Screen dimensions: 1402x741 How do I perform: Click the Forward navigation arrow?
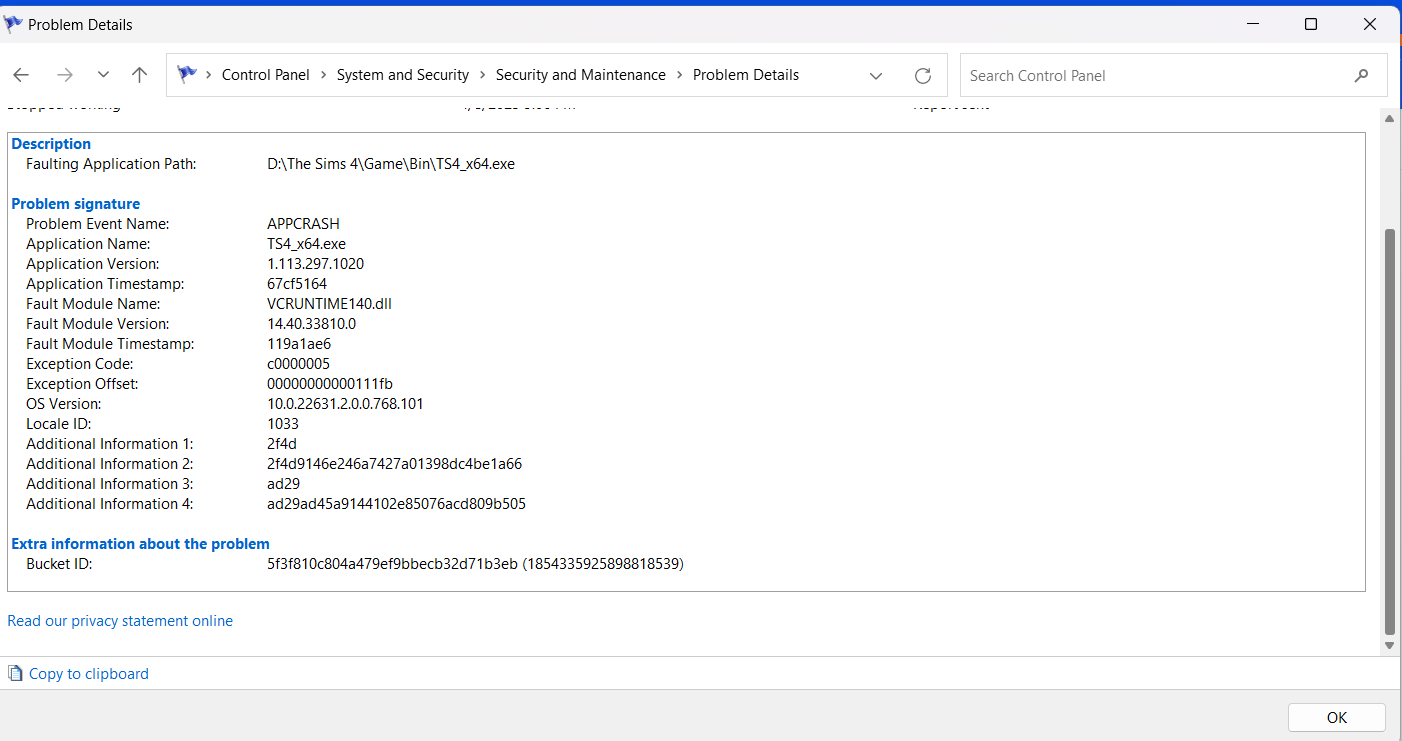pyautogui.click(x=65, y=75)
